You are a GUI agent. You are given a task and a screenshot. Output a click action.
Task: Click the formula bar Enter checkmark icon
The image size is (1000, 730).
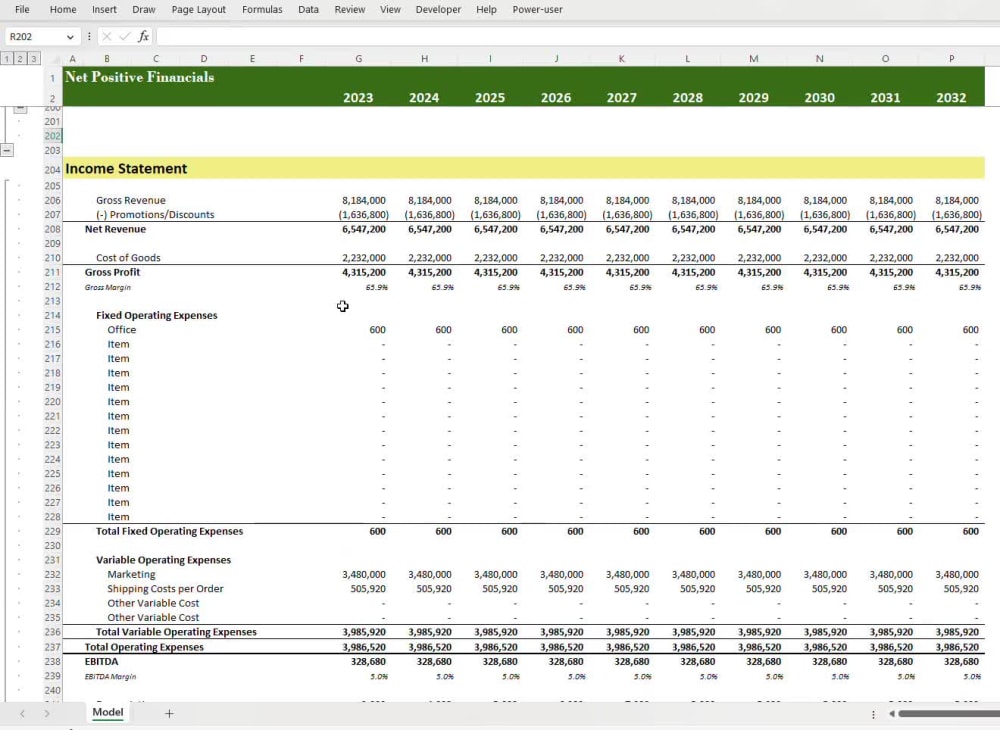pos(124,36)
